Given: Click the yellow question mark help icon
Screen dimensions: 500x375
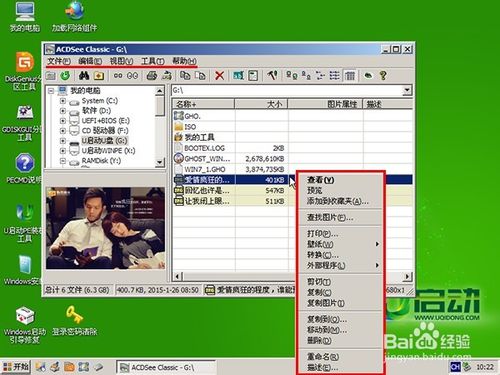Looking at the screenshot, I should [x=383, y=76].
